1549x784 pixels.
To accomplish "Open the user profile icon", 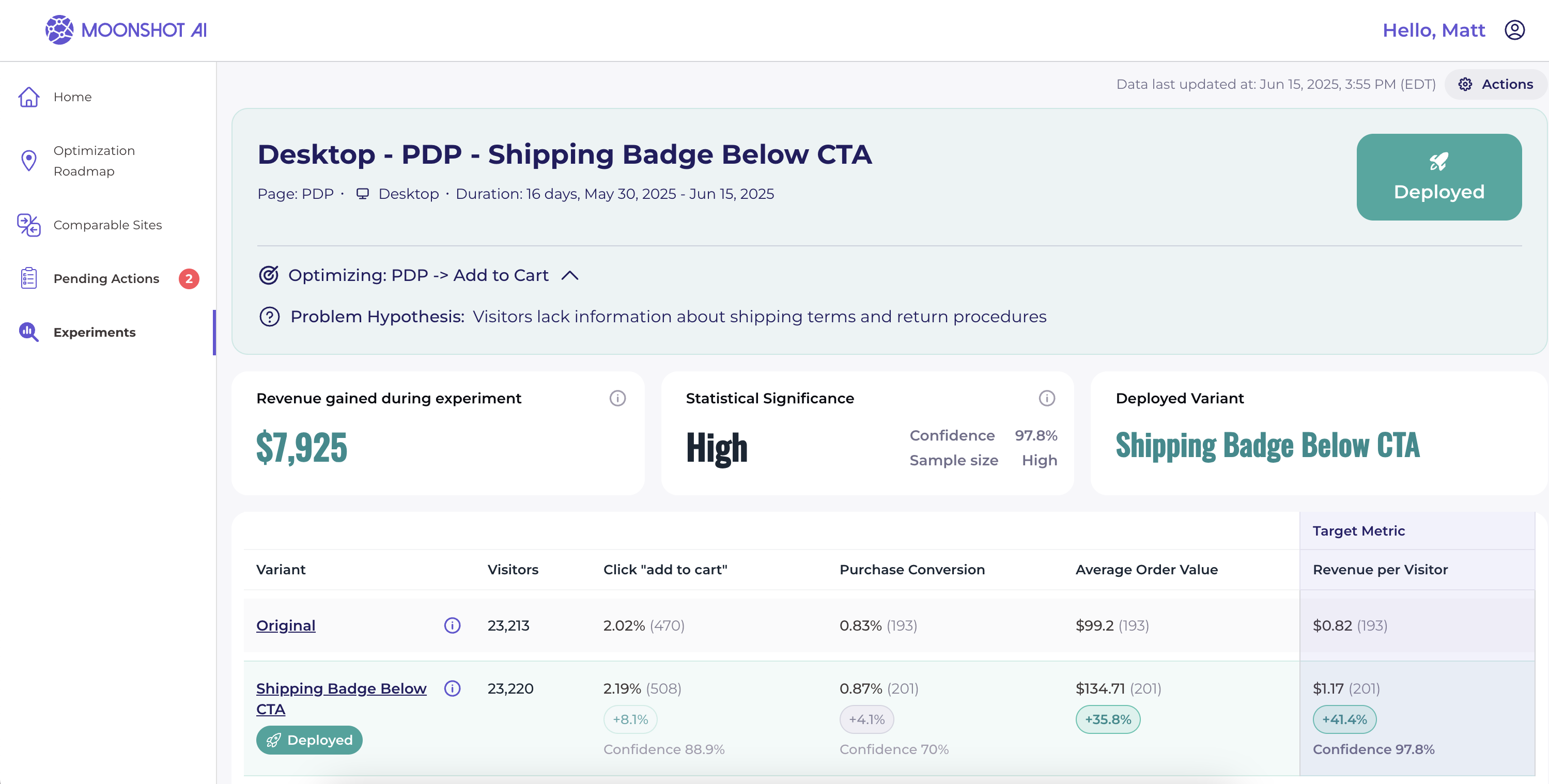I will (x=1514, y=29).
